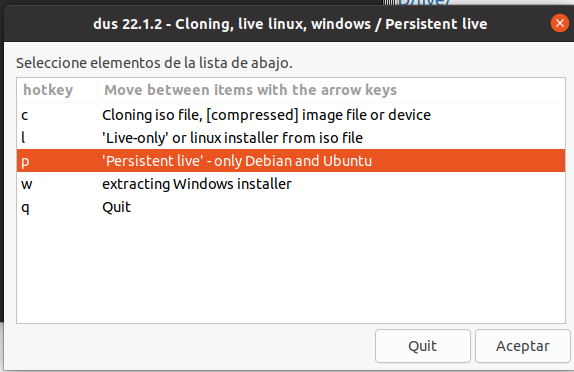The height and width of the screenshot is (372, 574).
Task: Click the empty area below list items
Action: coord(291,270)
